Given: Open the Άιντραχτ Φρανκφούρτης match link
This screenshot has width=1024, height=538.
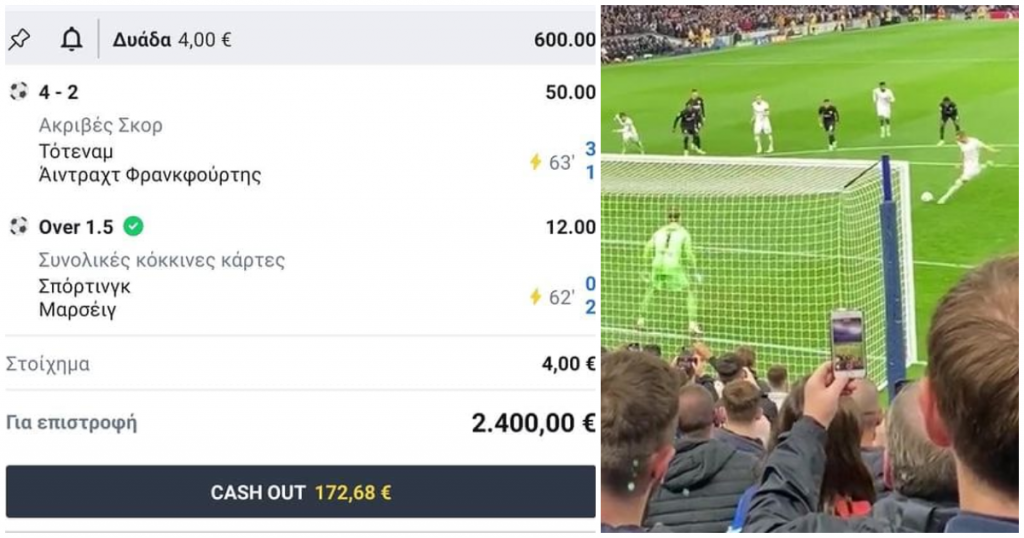Looking at the screenshot, I should click(150, 176).
